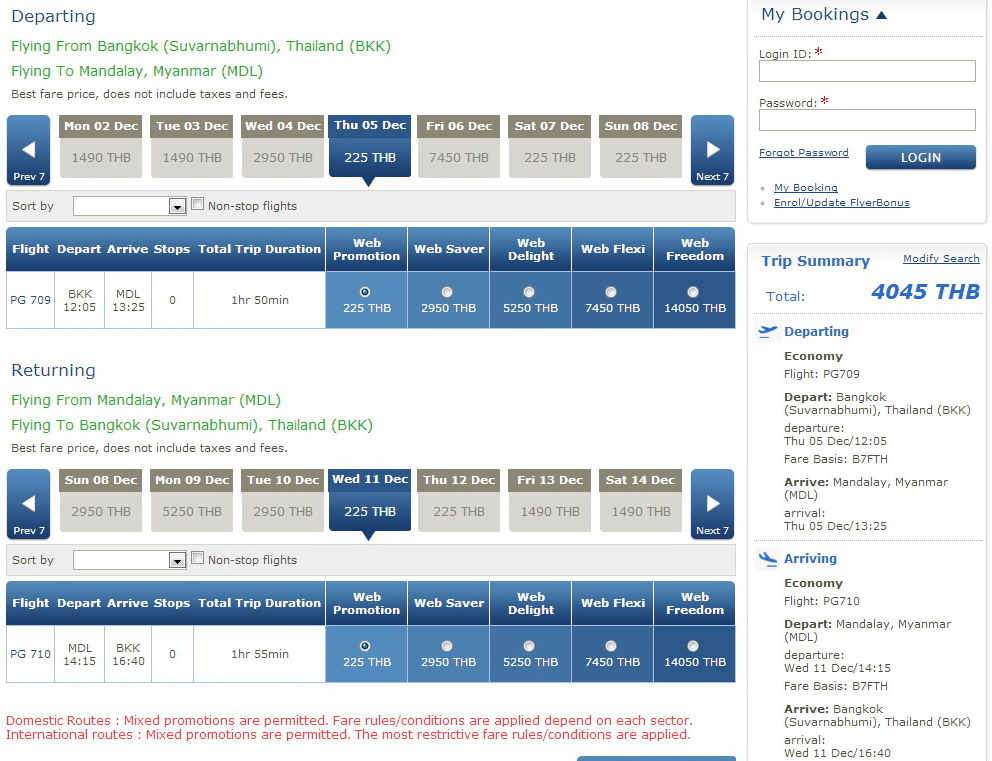Click the Modify Search link
This screenshot has width=992, height=761.
click(x=940, y=259)
